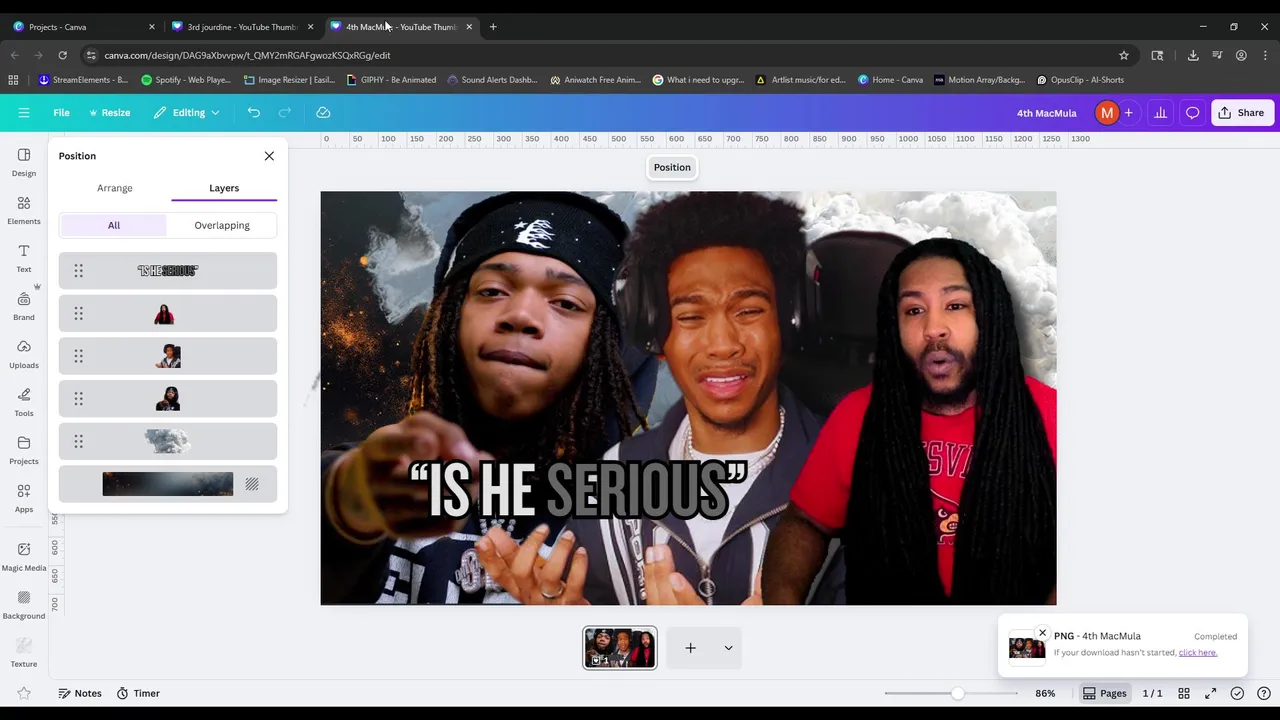Click the star icon at sidebar bottom
Screen dimensions: 1280x720
coord(24,693)
